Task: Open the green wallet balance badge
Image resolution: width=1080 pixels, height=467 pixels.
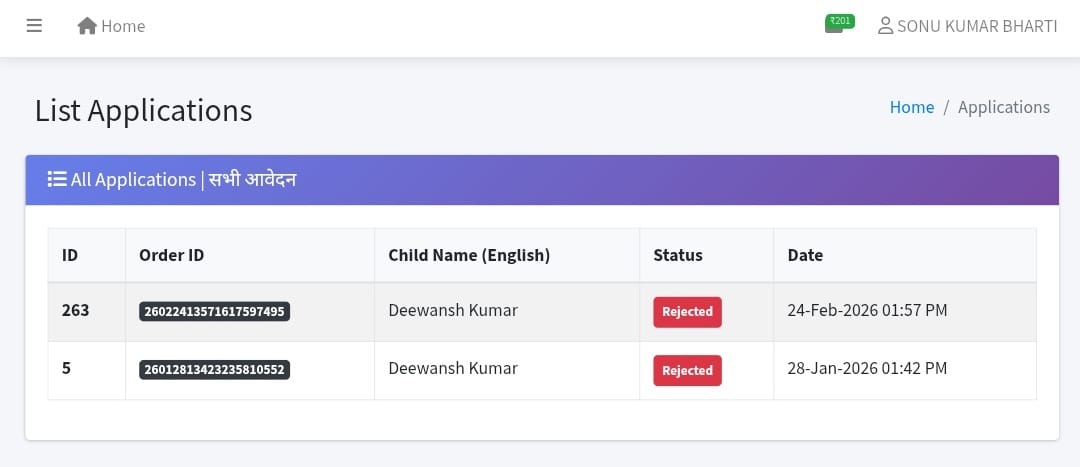Action: pyautogui.click(x=839, y=23)
